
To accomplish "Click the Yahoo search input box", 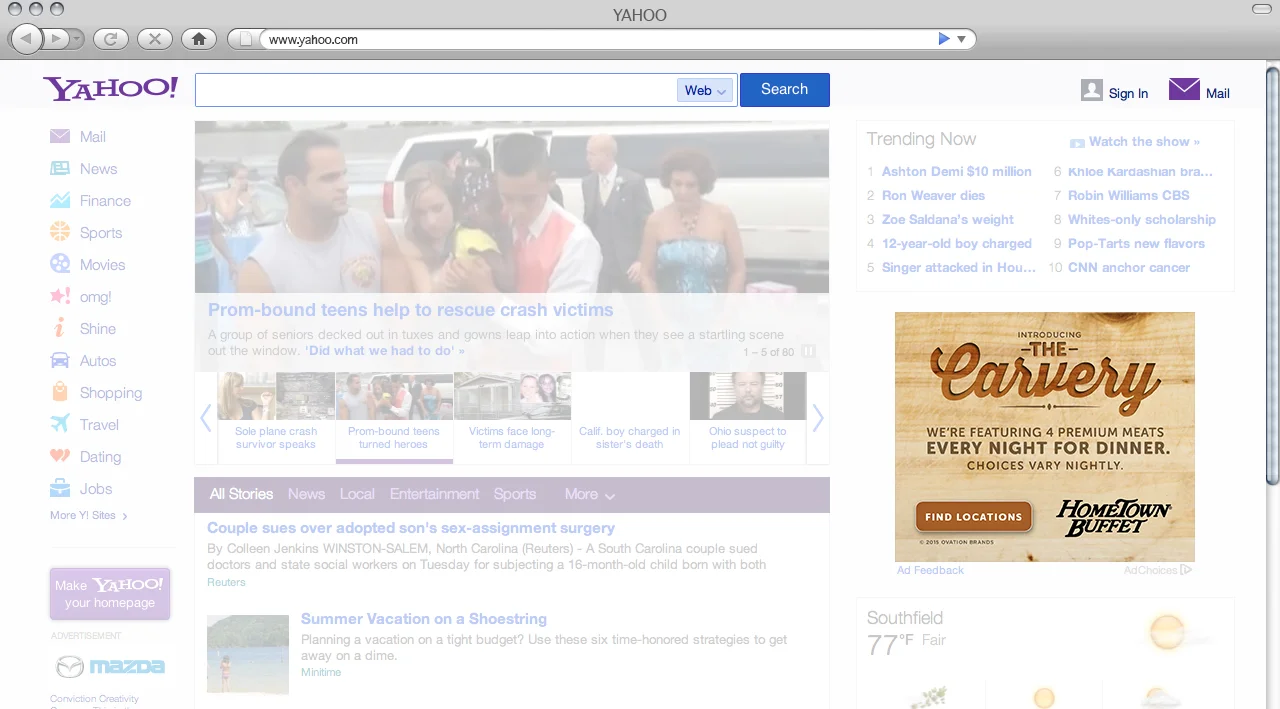I will coord(436,90).
